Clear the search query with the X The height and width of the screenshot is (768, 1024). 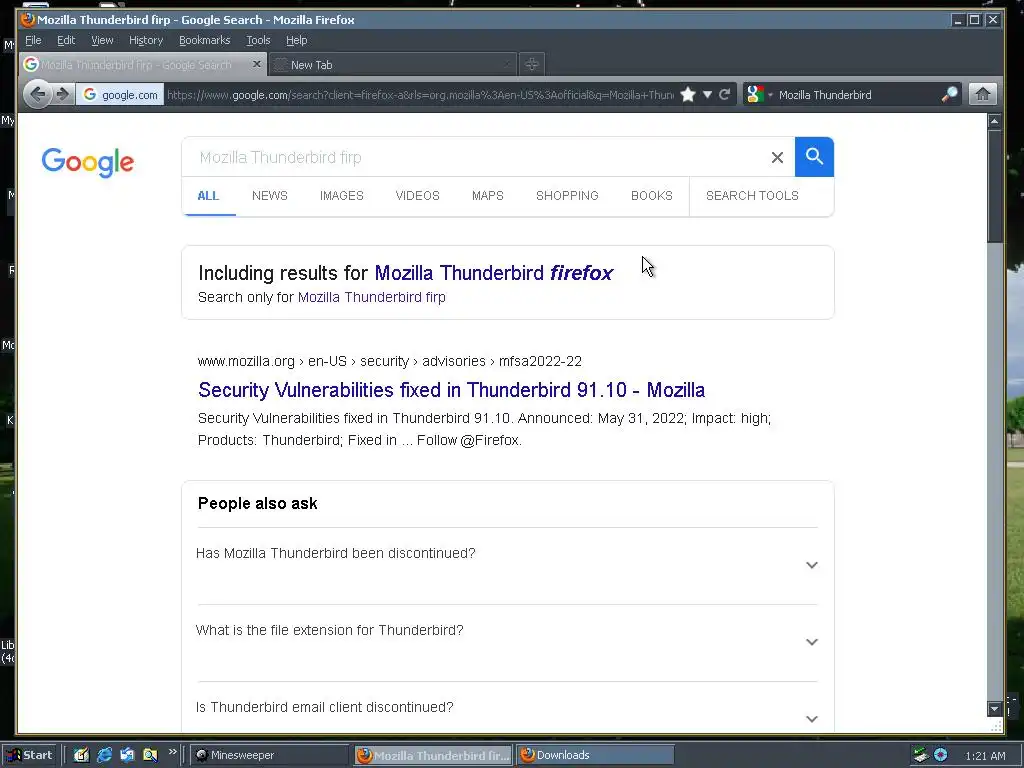tap(777, 157)
